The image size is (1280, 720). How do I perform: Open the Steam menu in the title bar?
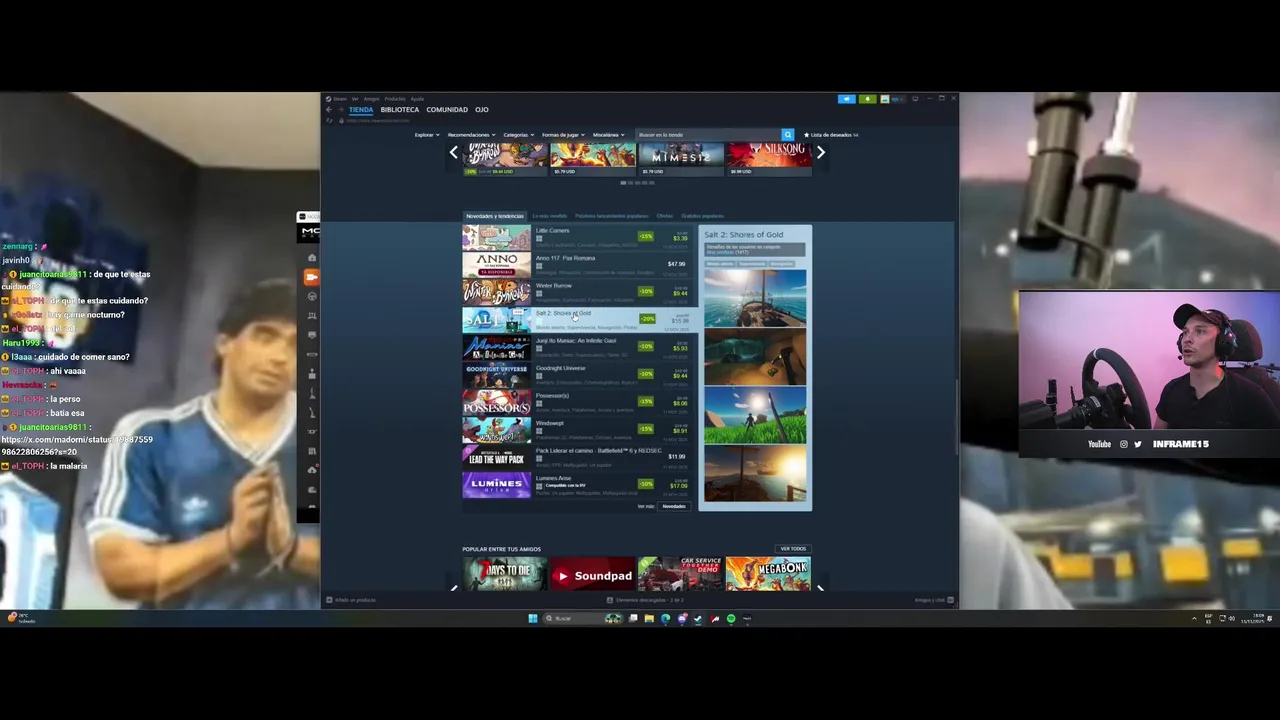pyautogui.click(x=339, y=99)
